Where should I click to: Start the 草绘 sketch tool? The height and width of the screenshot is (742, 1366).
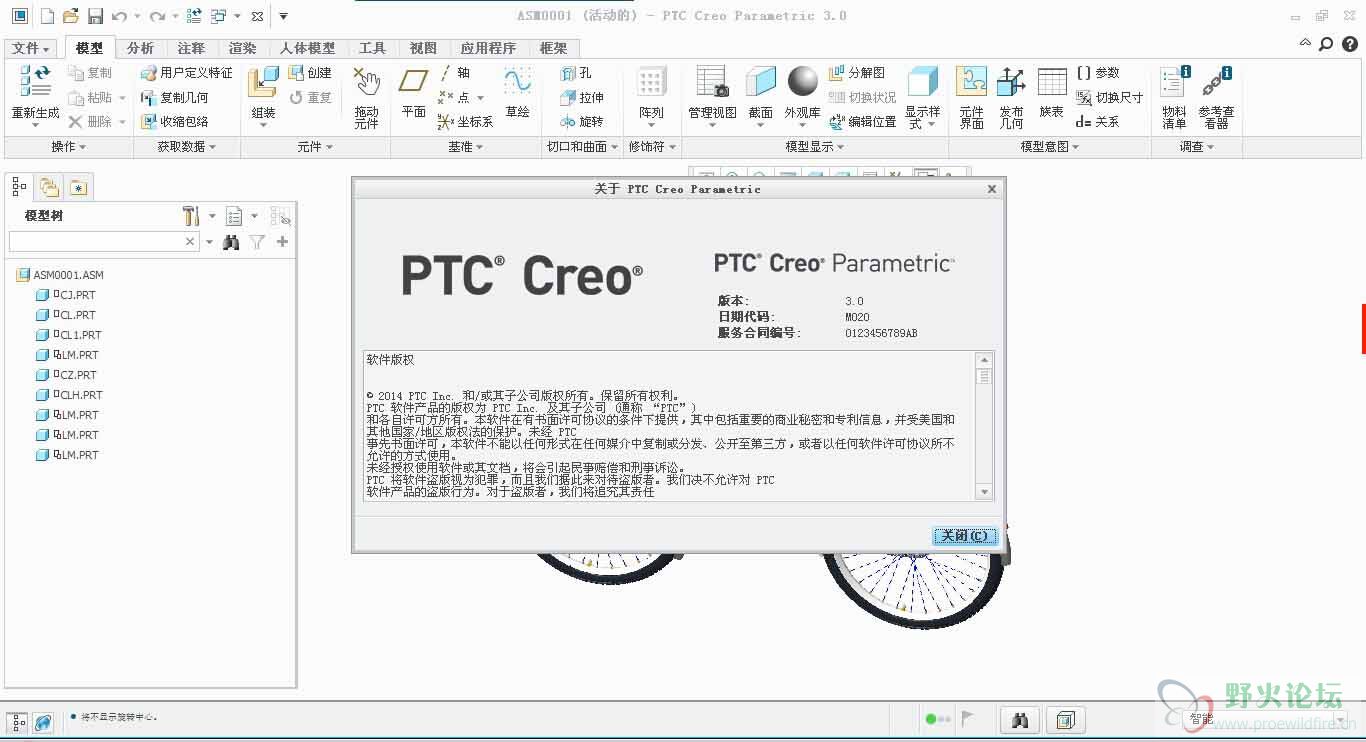517,93
